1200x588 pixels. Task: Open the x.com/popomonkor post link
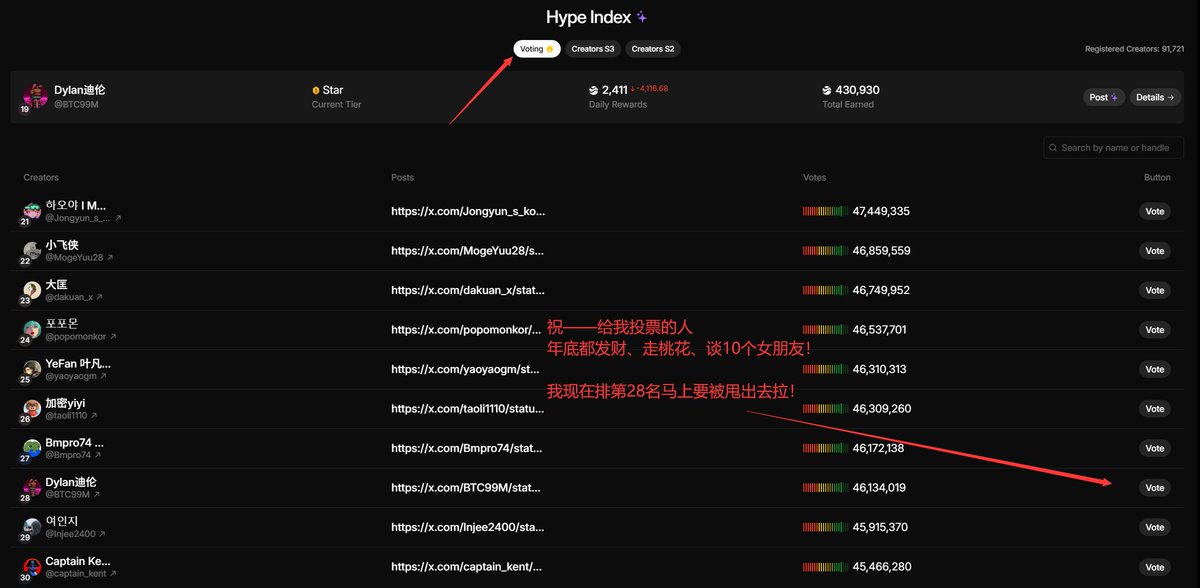468,330
